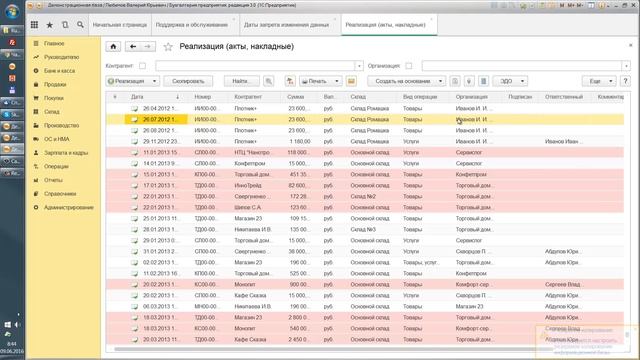Select row with contractor Конфетпром
This screenshot has height=360, width=640.
[365, 164]
